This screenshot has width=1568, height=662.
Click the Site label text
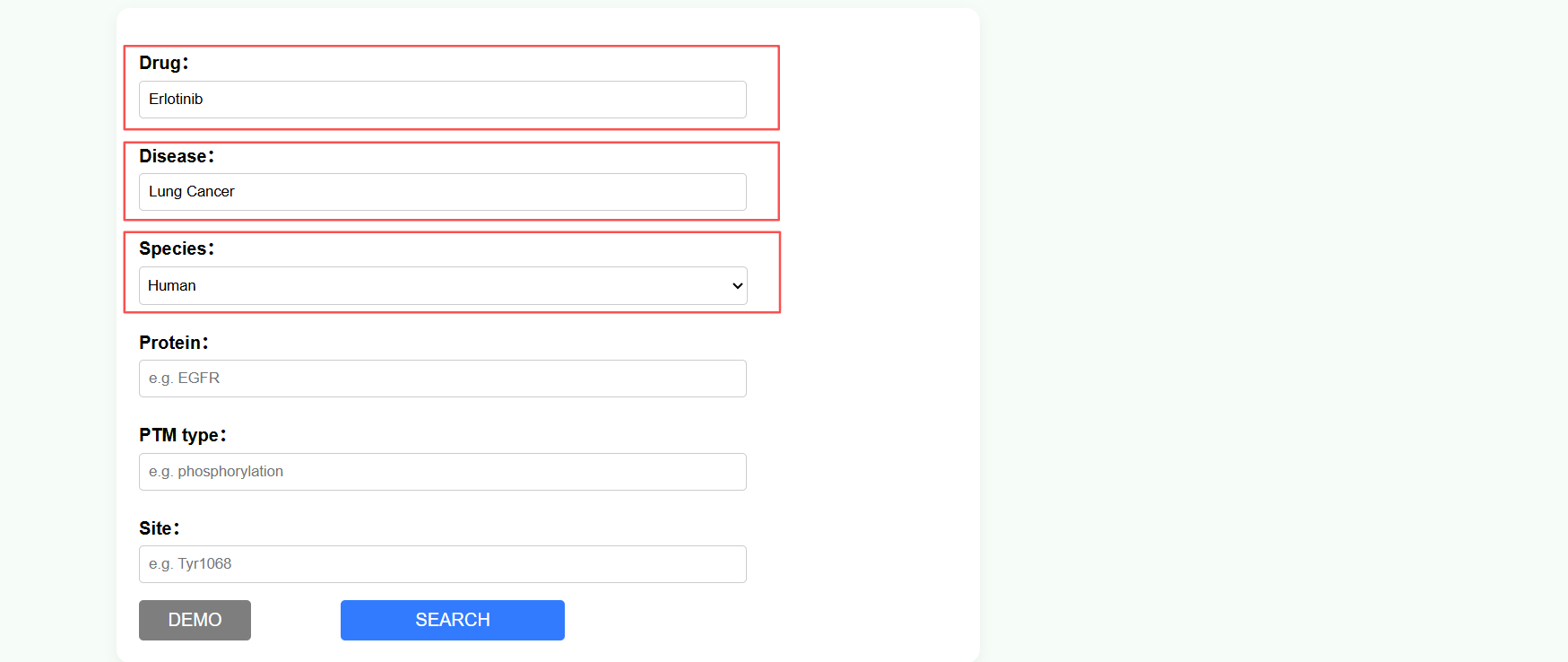(160, 528)
